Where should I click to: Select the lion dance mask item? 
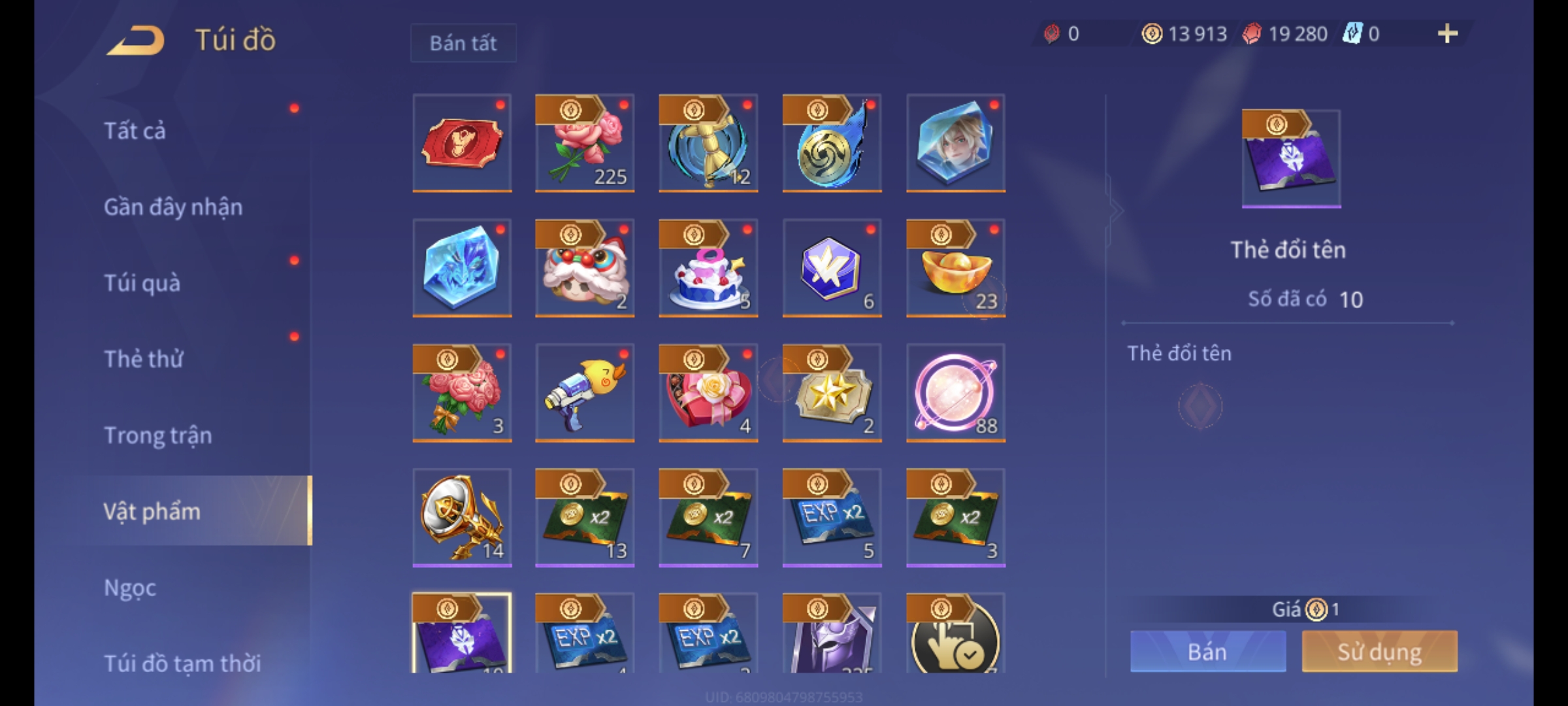click(585, 268)
